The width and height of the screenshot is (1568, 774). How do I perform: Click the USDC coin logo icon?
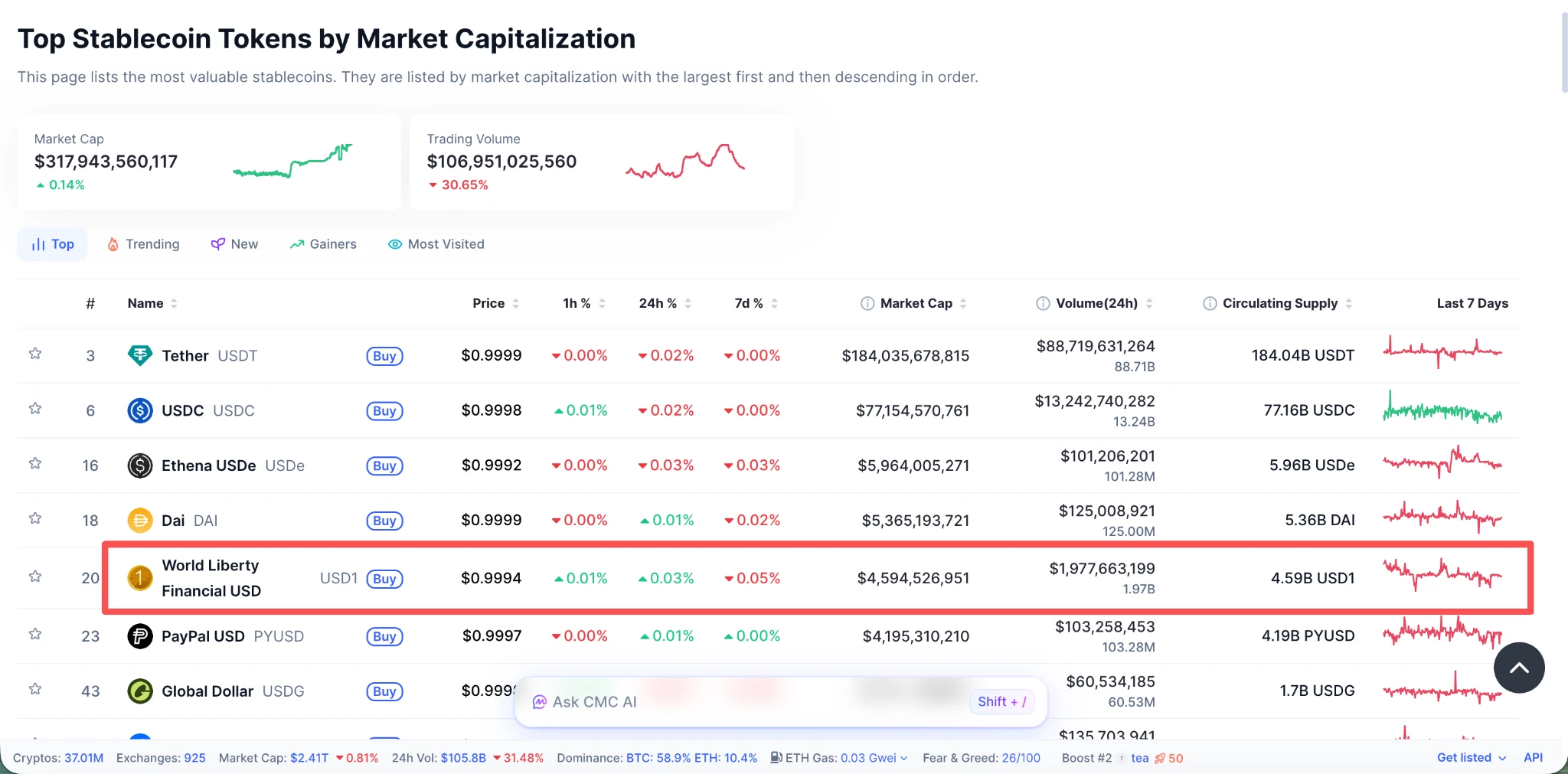click(x=139, y=410)
